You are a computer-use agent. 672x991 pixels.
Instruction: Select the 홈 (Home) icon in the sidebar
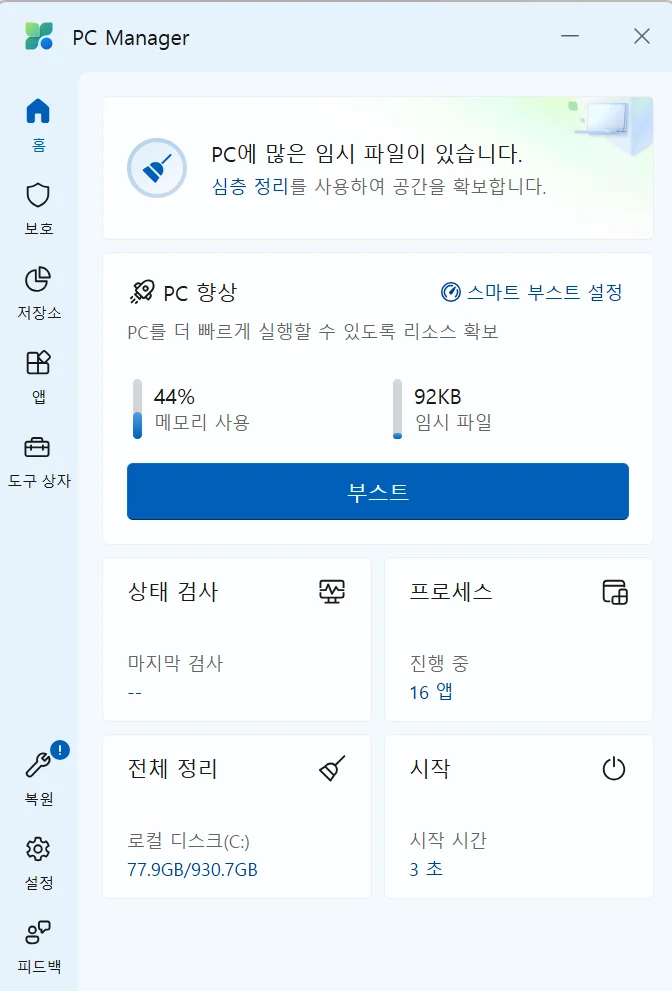point(38,110)
